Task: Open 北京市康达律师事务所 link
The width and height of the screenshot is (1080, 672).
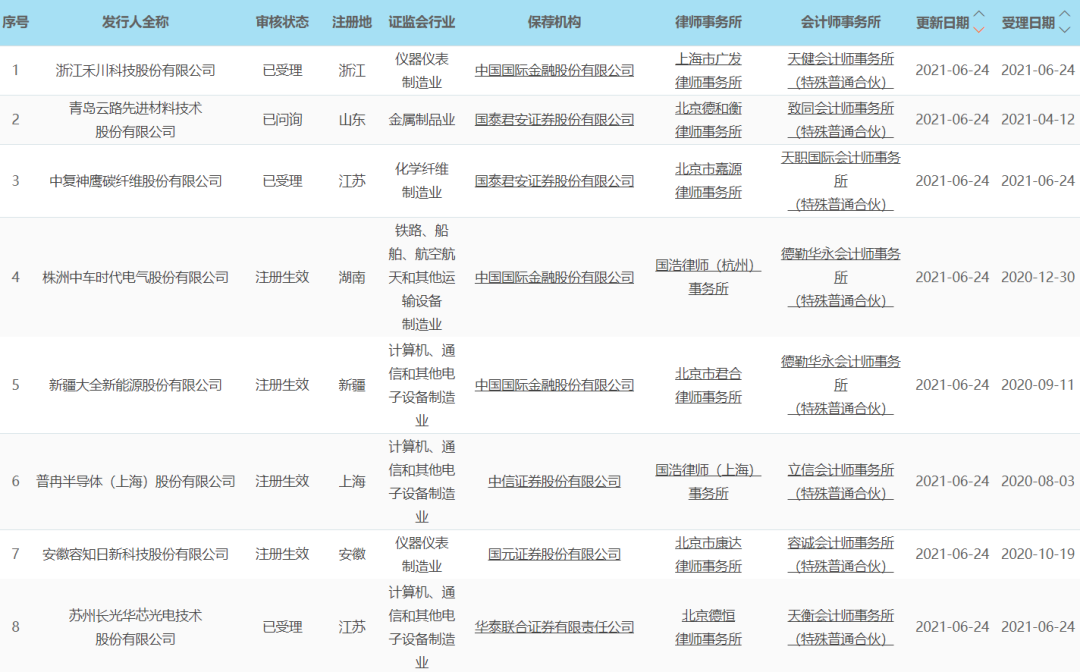Action: [x=708, y=554]
